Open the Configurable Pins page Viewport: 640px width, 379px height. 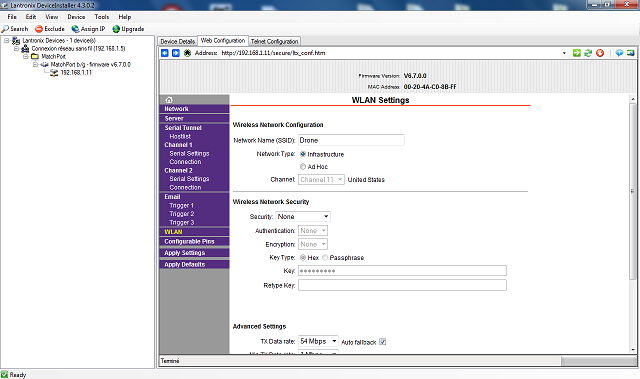pyautogui.click(x=189, y=242)
